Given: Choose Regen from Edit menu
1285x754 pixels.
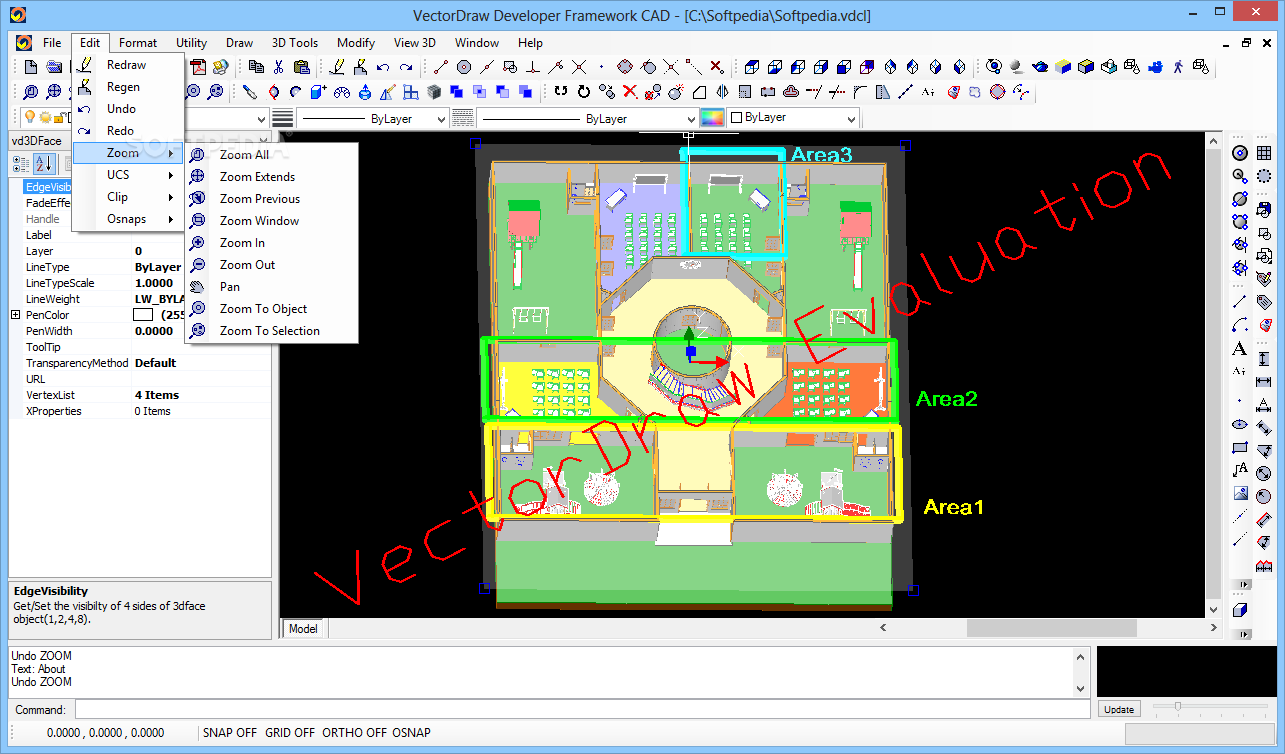Looking at the screenshot, I should click(129, 87).
